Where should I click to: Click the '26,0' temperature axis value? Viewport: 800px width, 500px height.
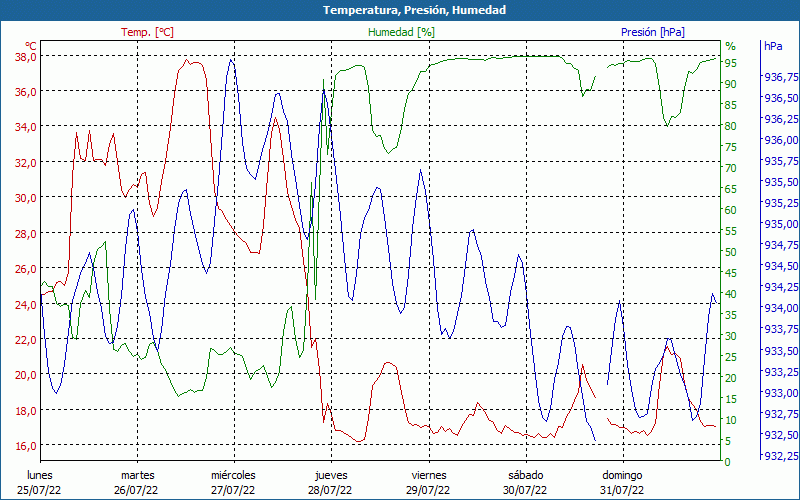26,269
